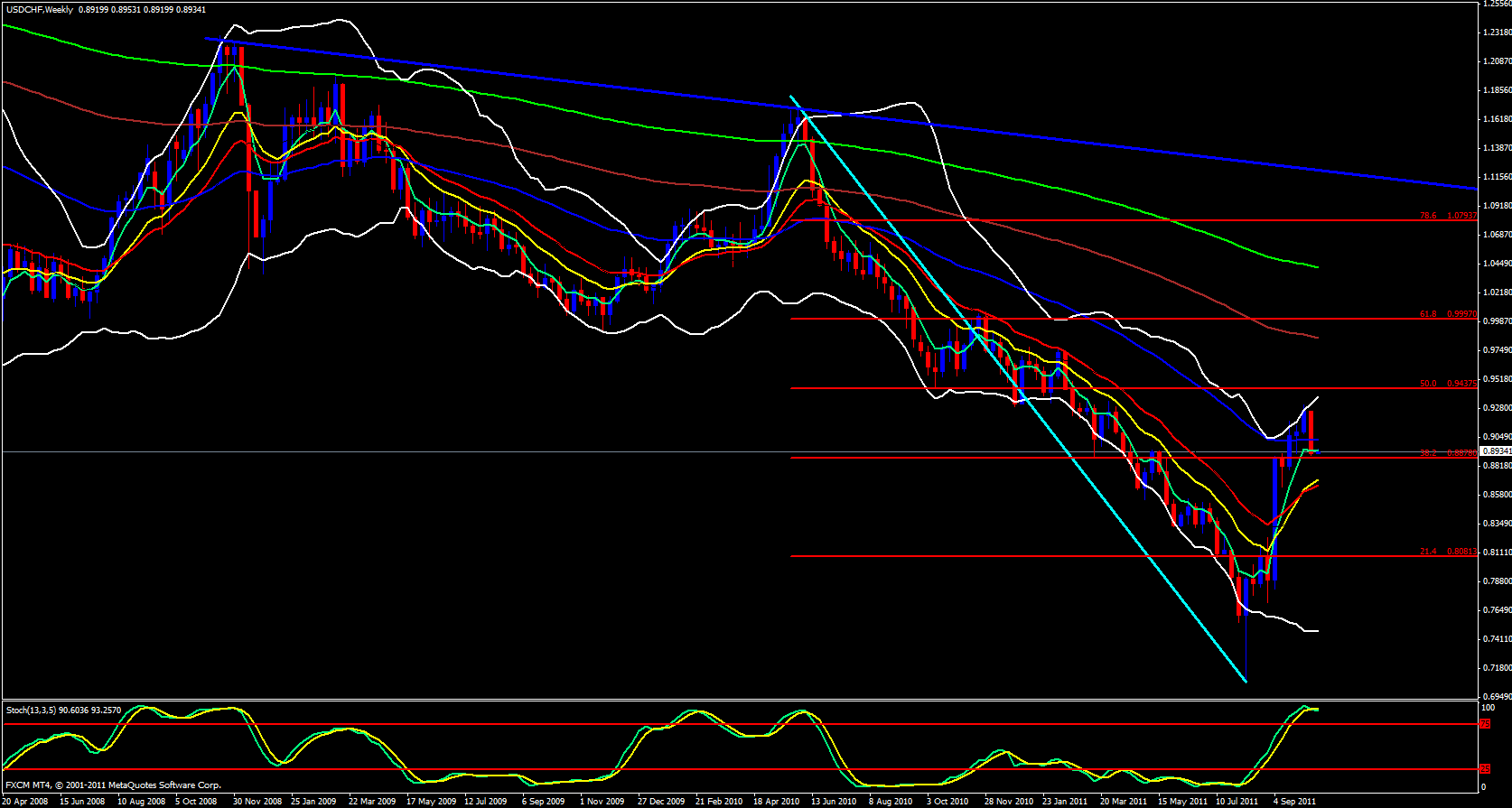Viewport: 1512px width, 808px height.
Task: Click the 0.71800 price axis label
Action: coord(1494,668)
